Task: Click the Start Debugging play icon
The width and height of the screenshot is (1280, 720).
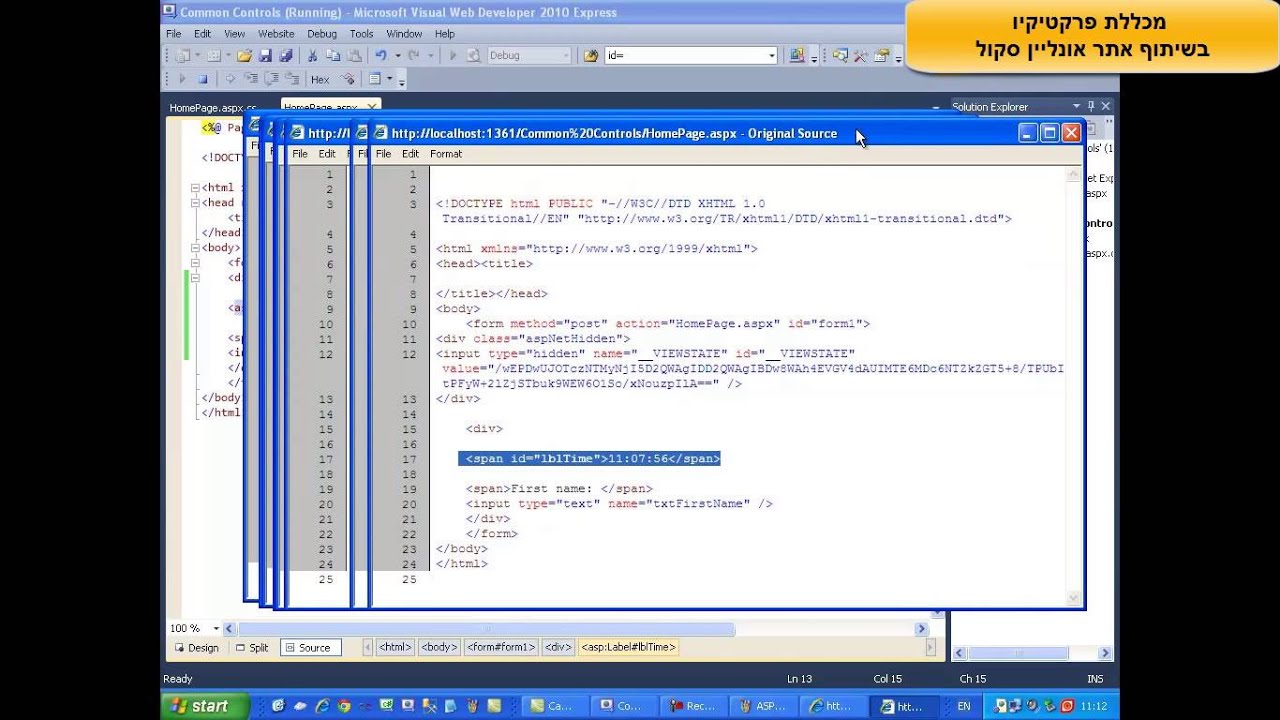Action: point(452,56)
